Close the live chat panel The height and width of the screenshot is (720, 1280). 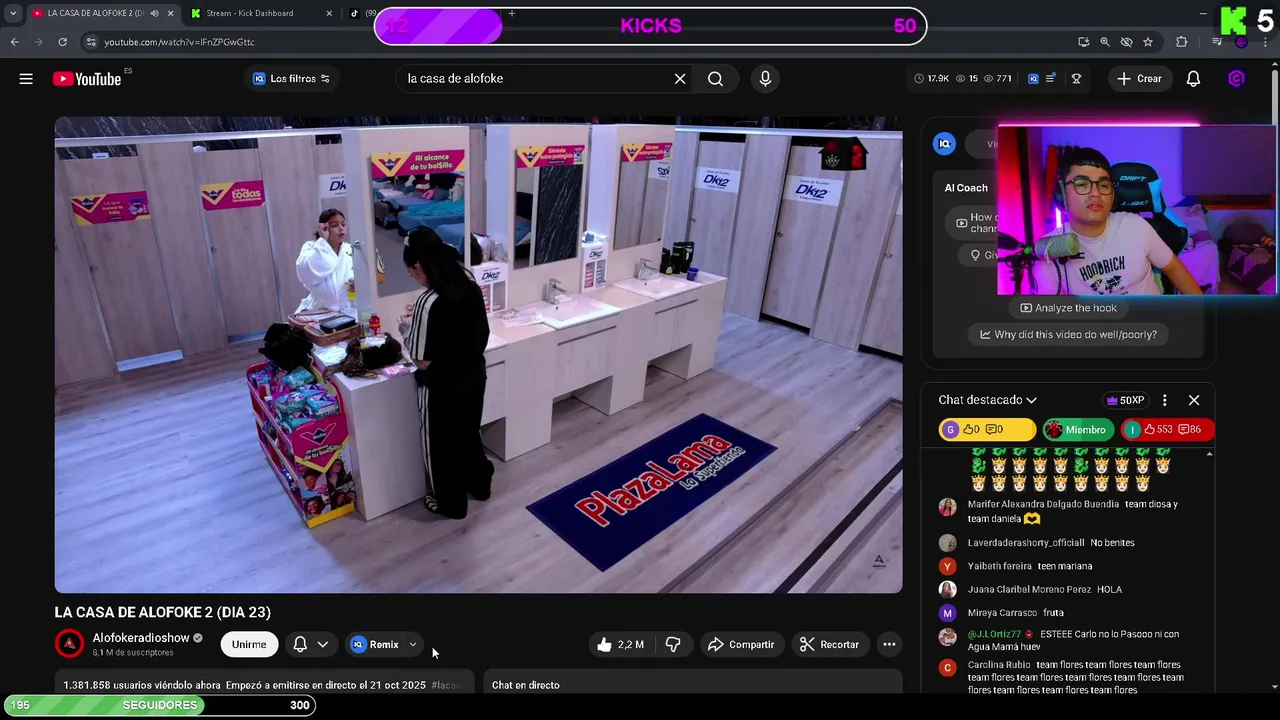click(1194, 400)
